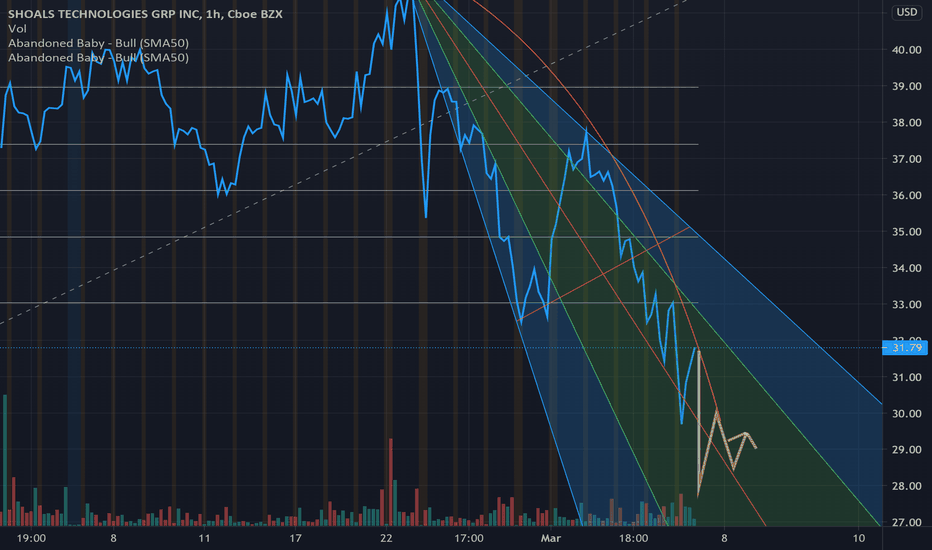Click the 29.00 price axis label

pos(906,450)
